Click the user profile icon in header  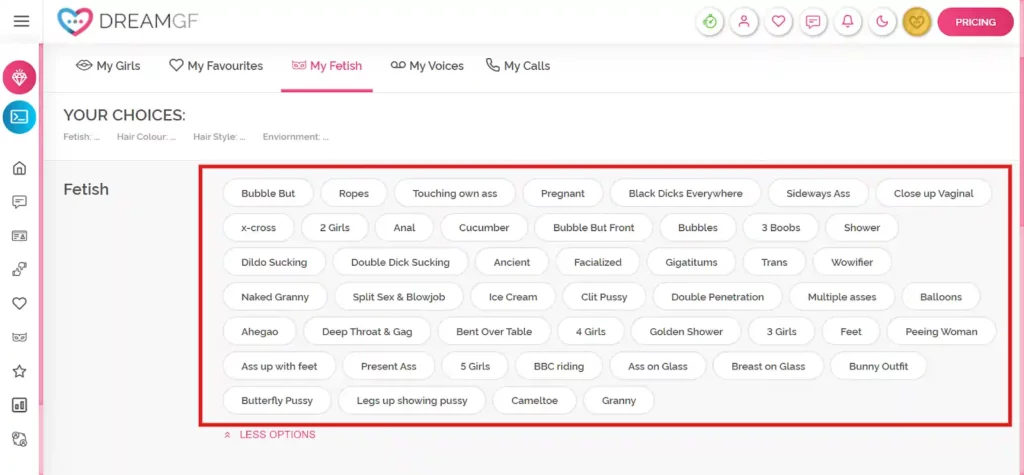click(x=743, y=22)
